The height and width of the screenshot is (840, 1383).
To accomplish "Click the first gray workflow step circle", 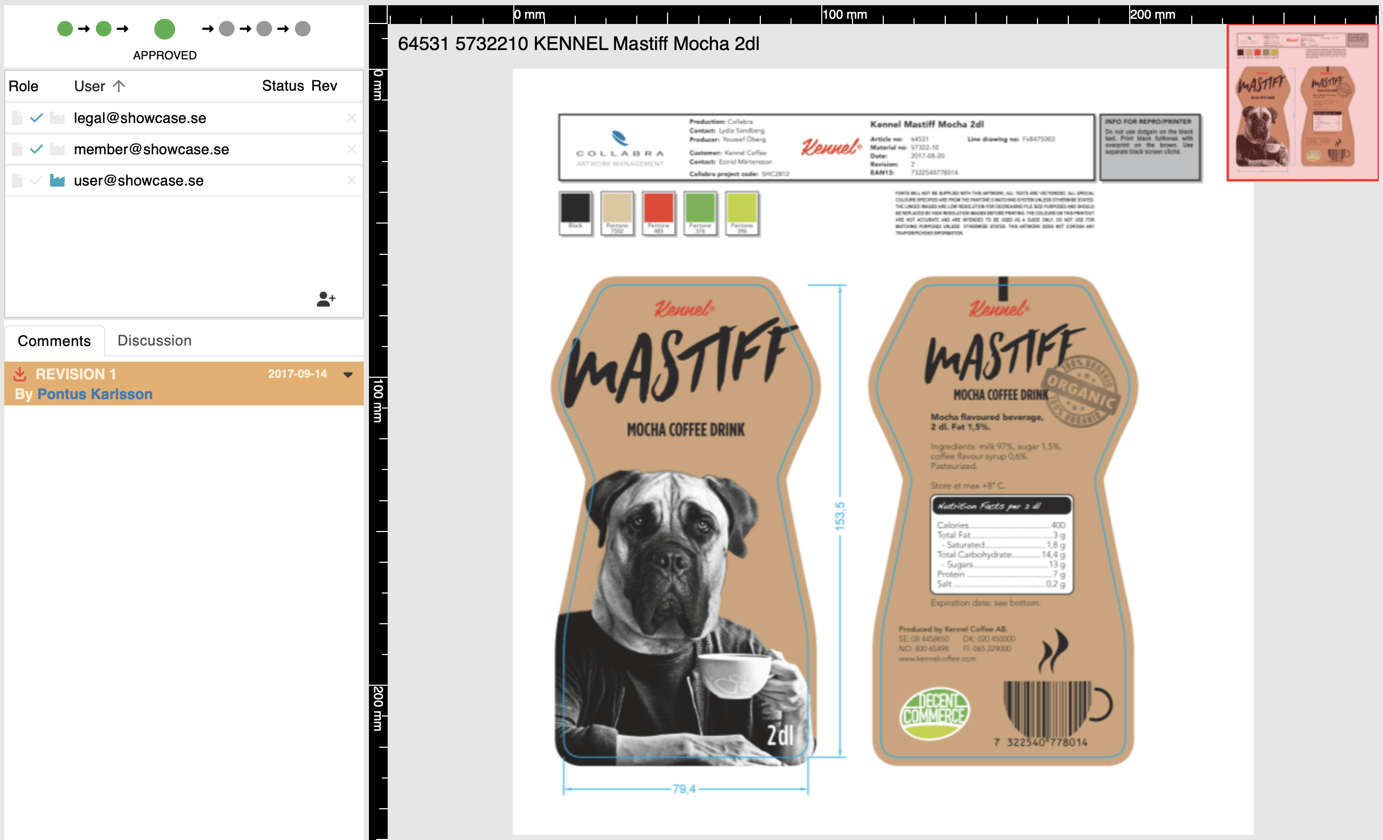I will (227, 28).
